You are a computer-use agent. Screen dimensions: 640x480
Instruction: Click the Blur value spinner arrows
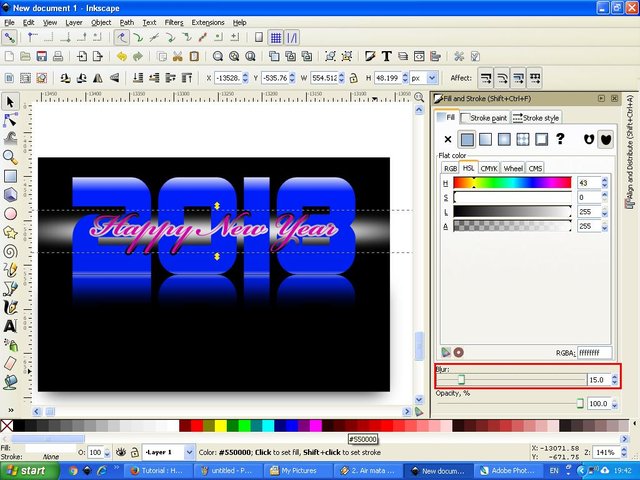[x=614, y=380]
